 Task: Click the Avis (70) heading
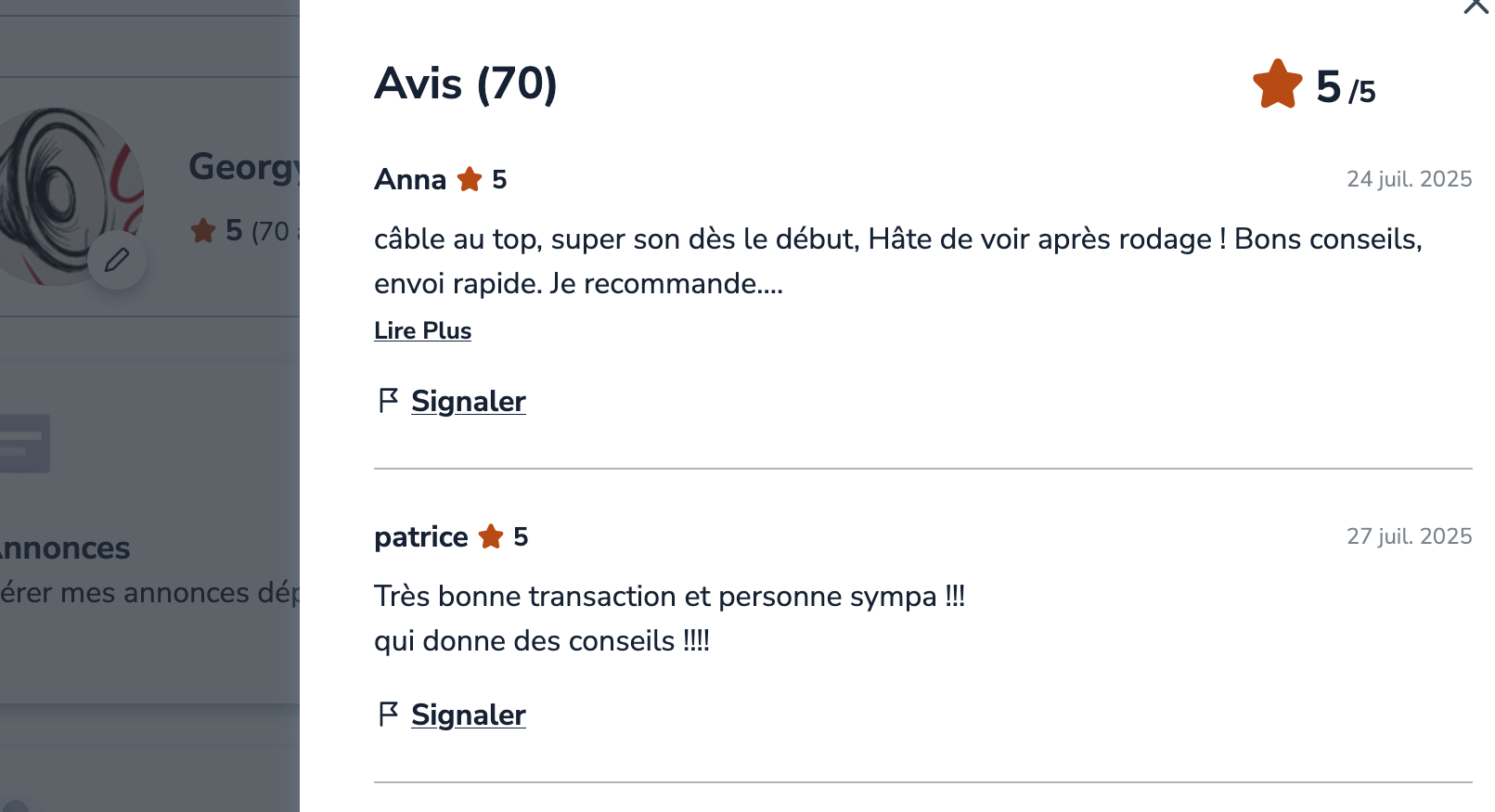(x=465, y=84)
